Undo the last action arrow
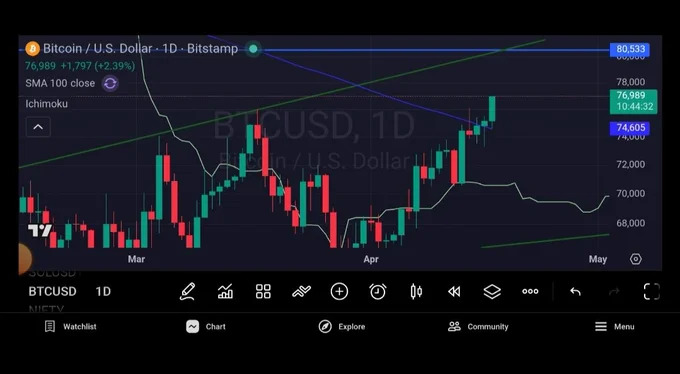Viewport: 680px width, 374px height. [575, 292]
